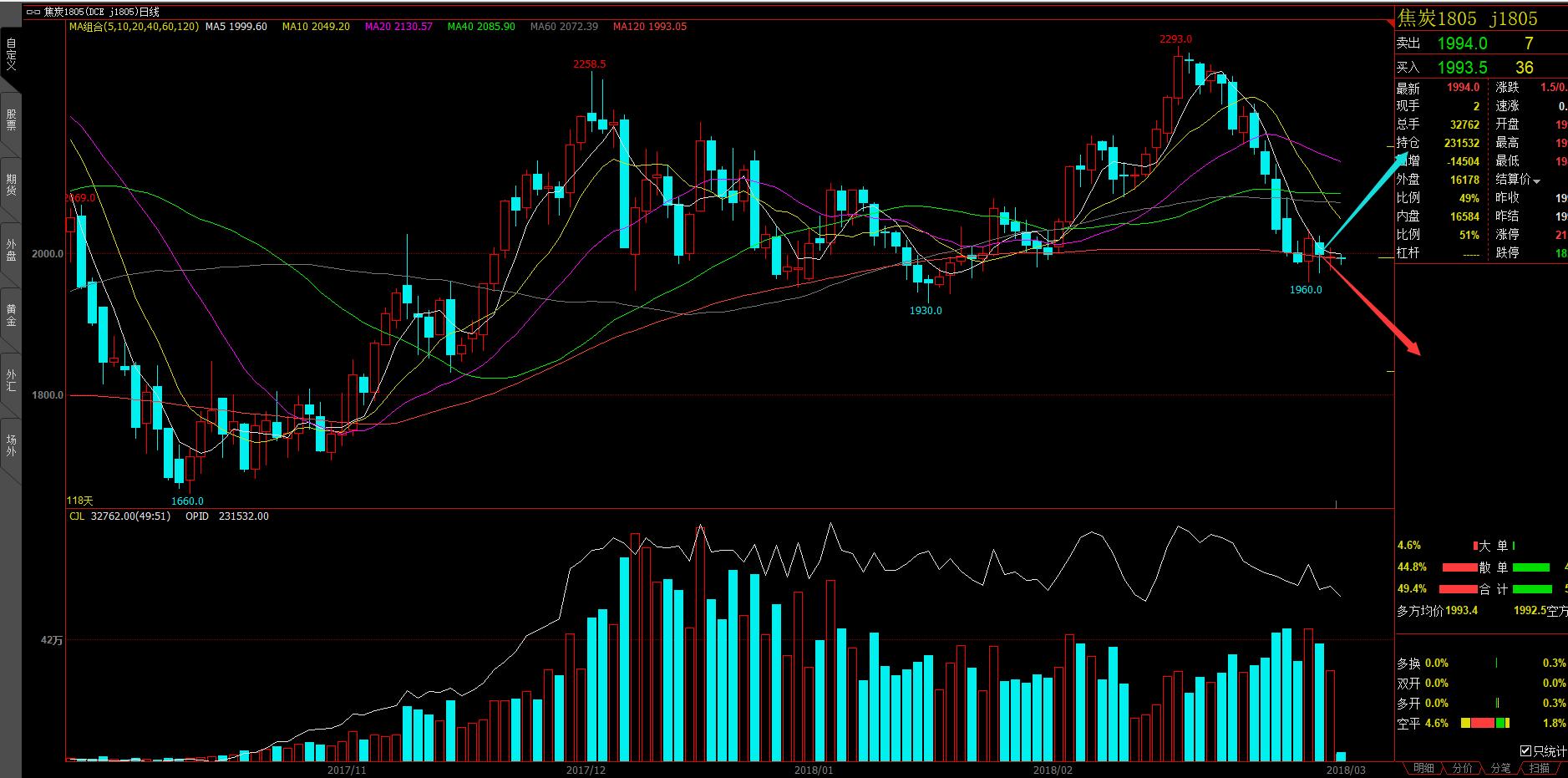Open the 自定义 sidebar tab

[11, 53]
